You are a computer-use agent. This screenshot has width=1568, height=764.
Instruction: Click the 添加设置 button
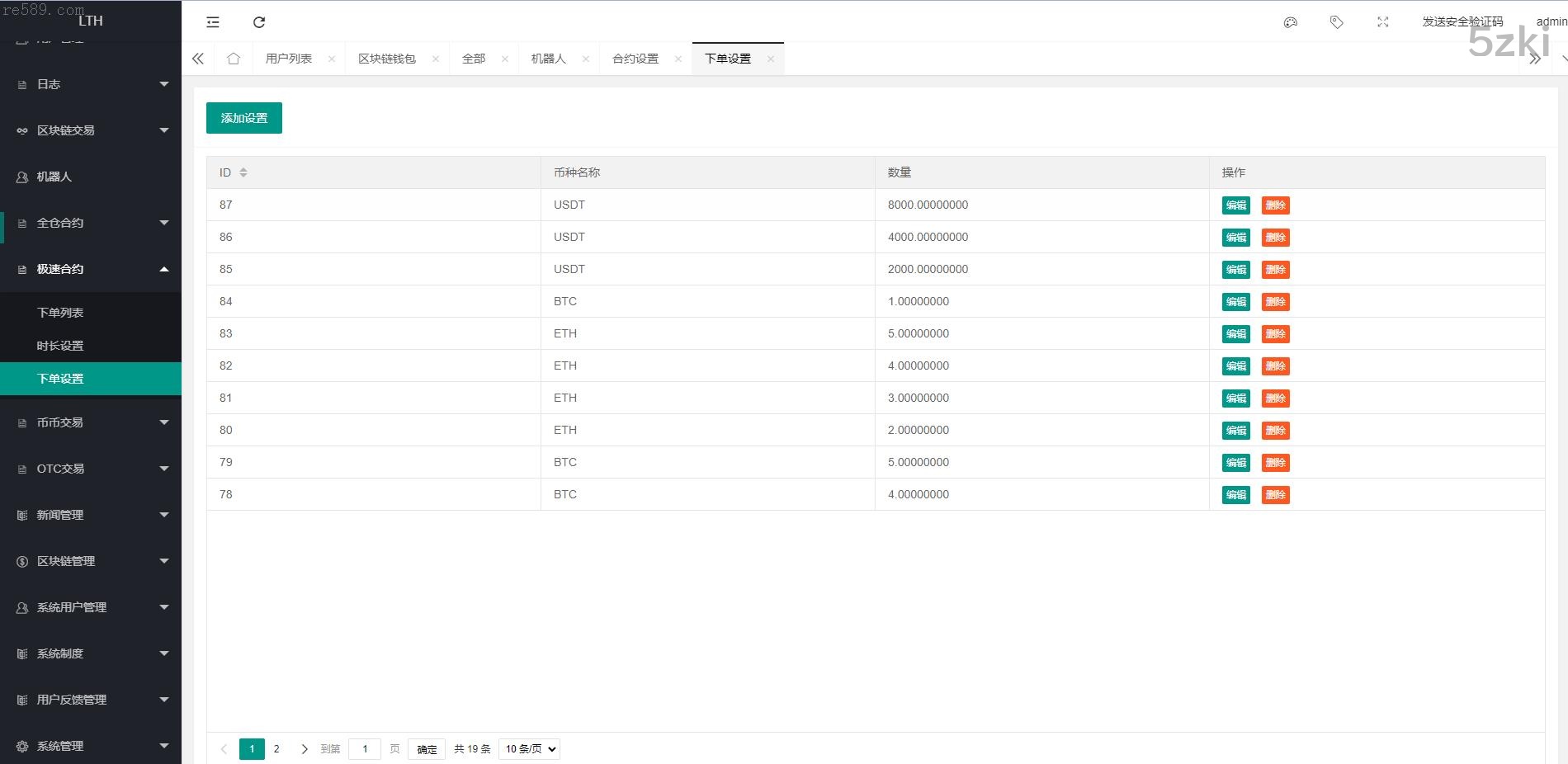[x=244, y=118]
